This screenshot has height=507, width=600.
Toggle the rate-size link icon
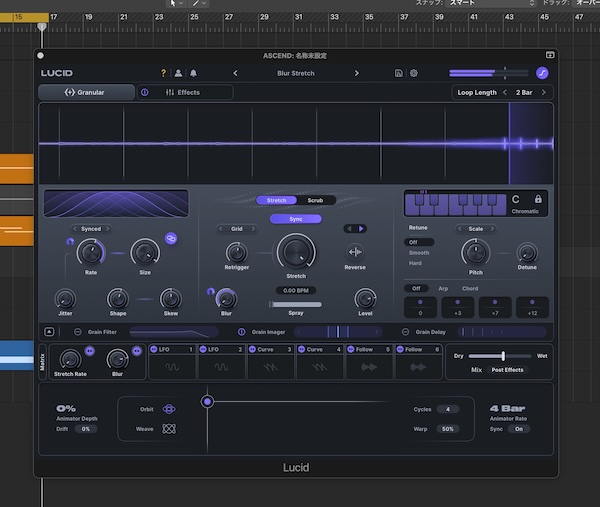pos(171,238)
